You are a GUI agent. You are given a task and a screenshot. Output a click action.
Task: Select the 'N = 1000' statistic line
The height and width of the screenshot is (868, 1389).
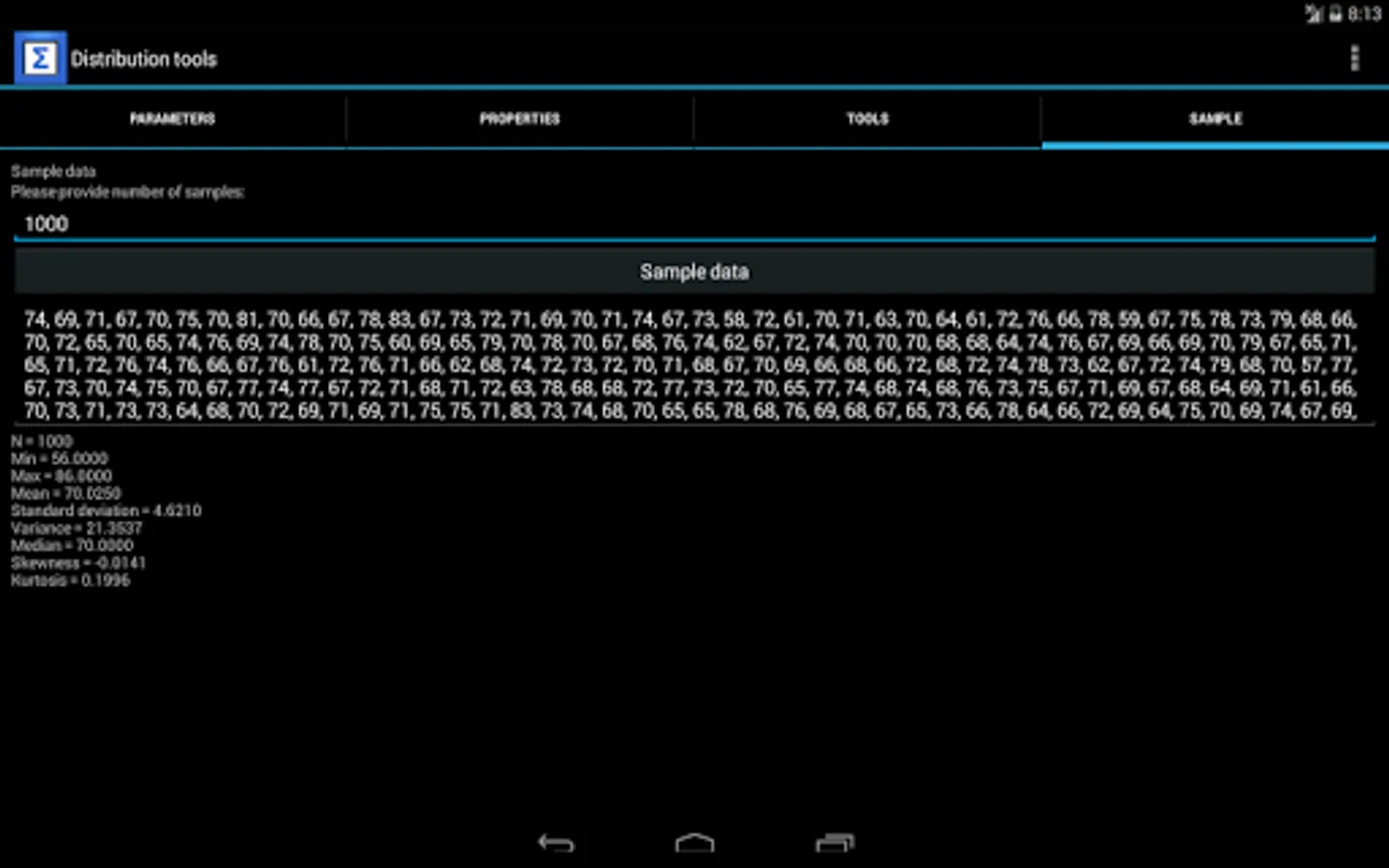(41, 441)
